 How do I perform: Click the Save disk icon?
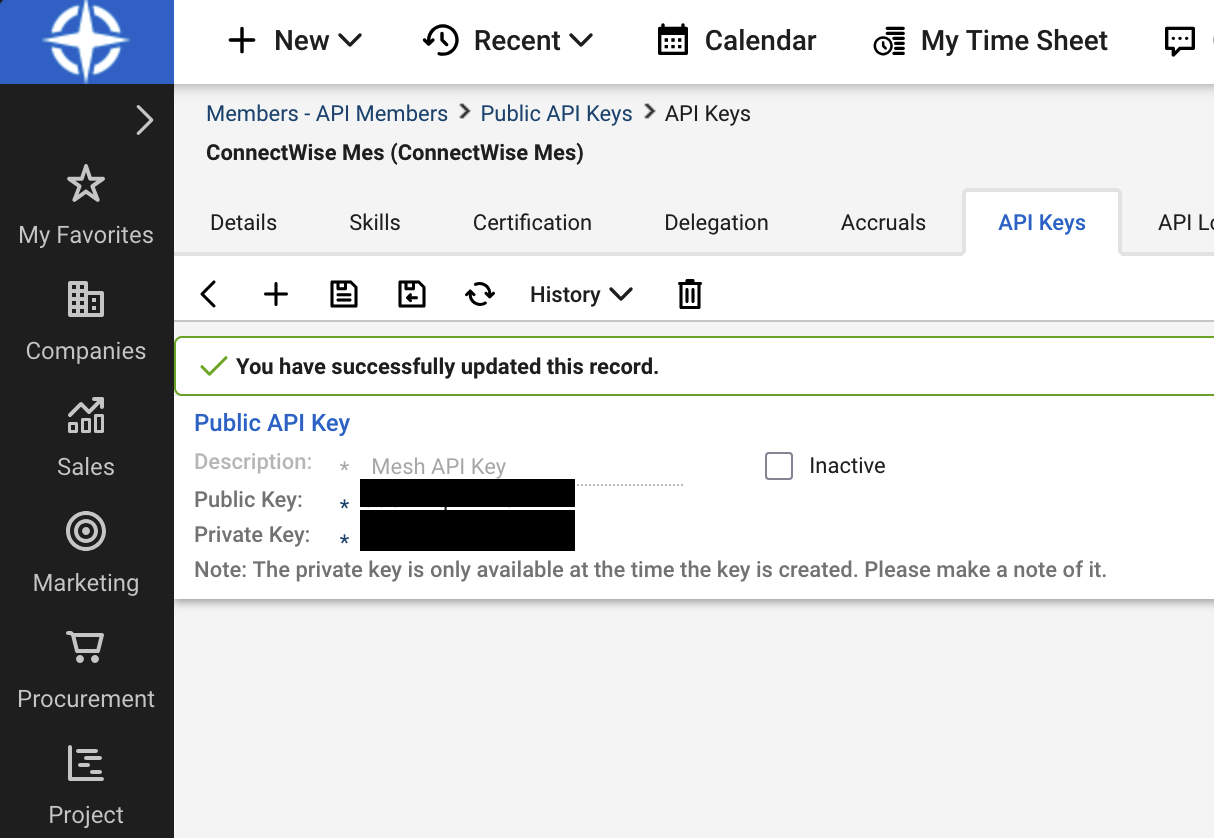[x=344, y=294]
